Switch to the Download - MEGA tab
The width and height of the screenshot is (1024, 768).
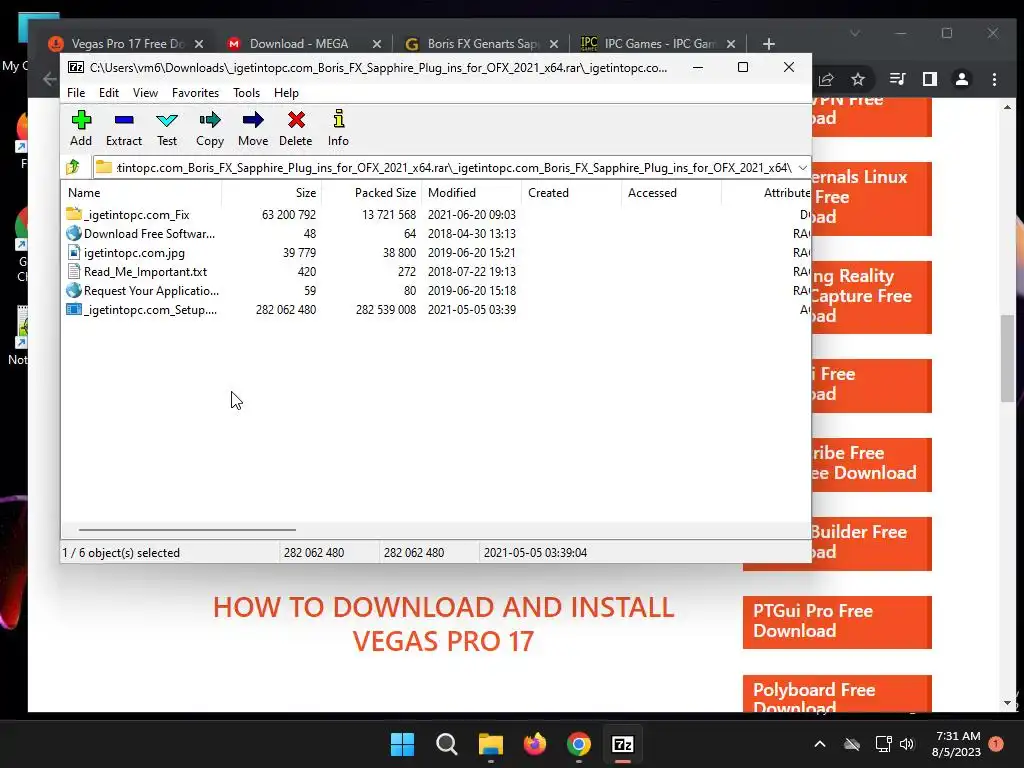point(298,44)
